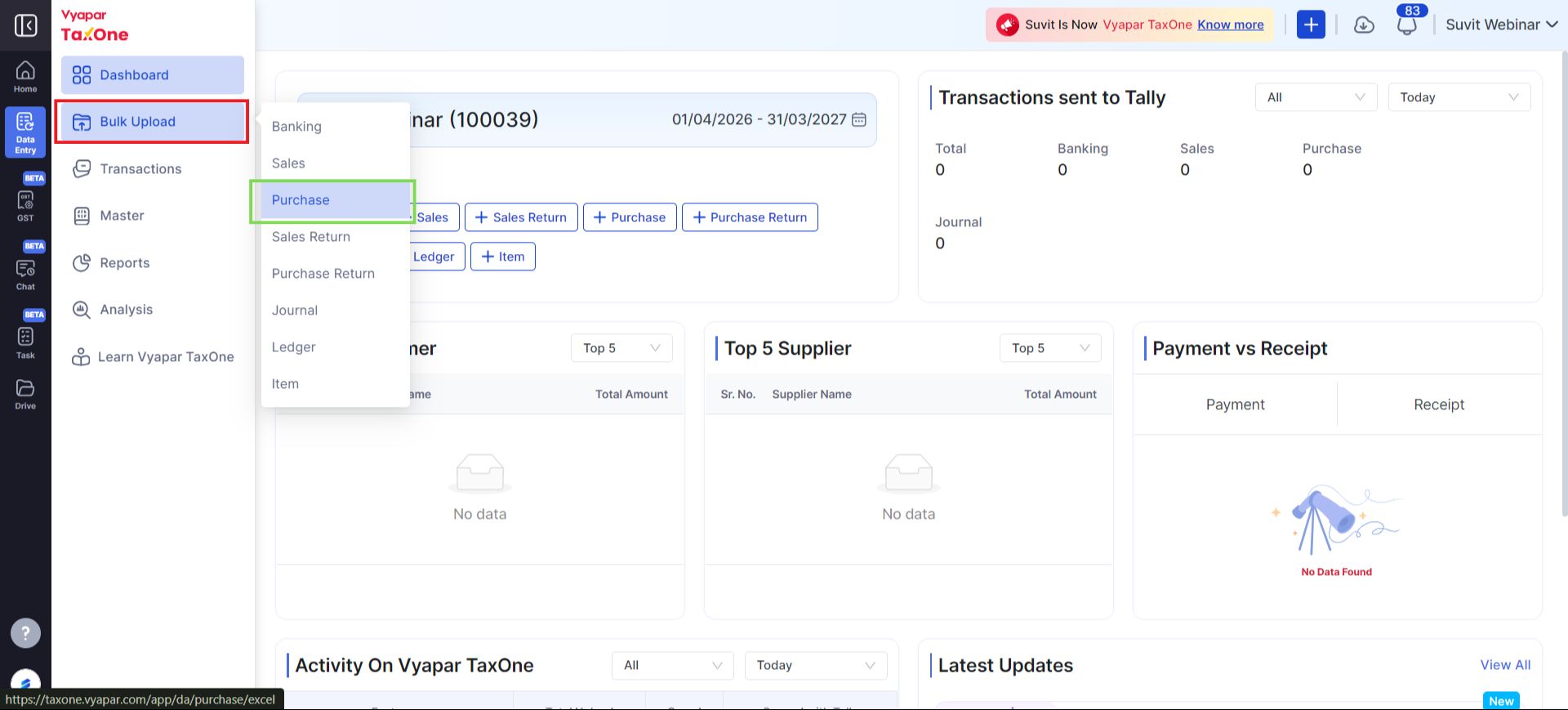Image resolution: width=1568 pixels, height=710 pixels.
Task: Open notifications bell with 83 badge
Action: 1406,25
